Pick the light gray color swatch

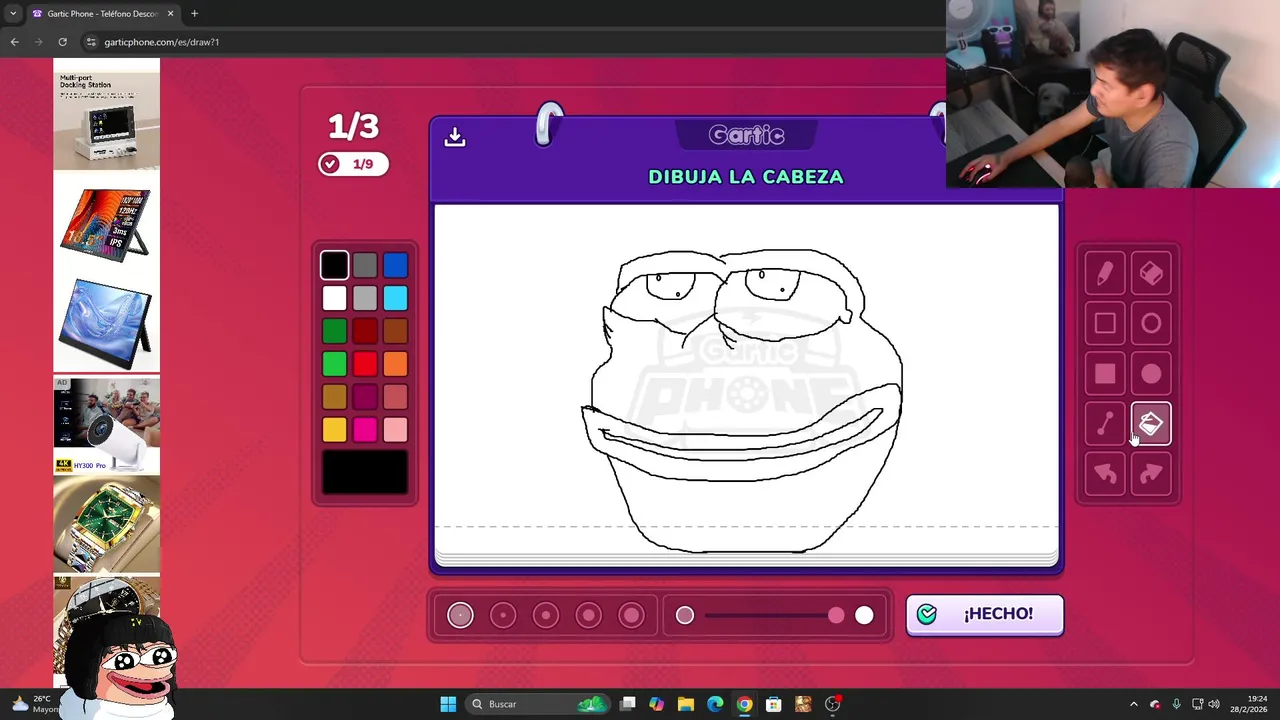365,298
